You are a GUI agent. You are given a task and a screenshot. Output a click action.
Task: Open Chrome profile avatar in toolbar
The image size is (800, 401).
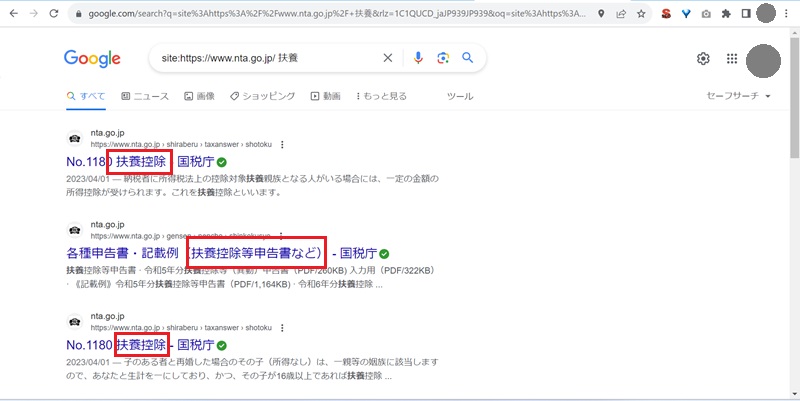(x=766, y=13)
